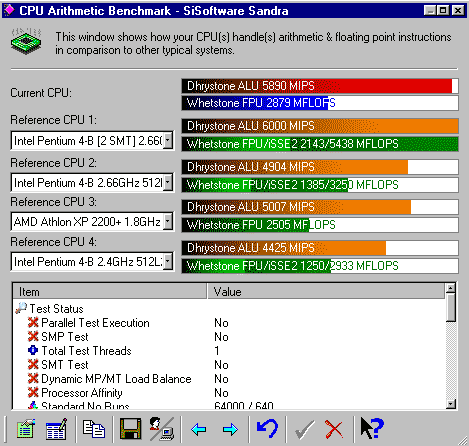Click the No value for Processor Affinity
The width and height of the screenshot is (469, 446).
(221, 393)
